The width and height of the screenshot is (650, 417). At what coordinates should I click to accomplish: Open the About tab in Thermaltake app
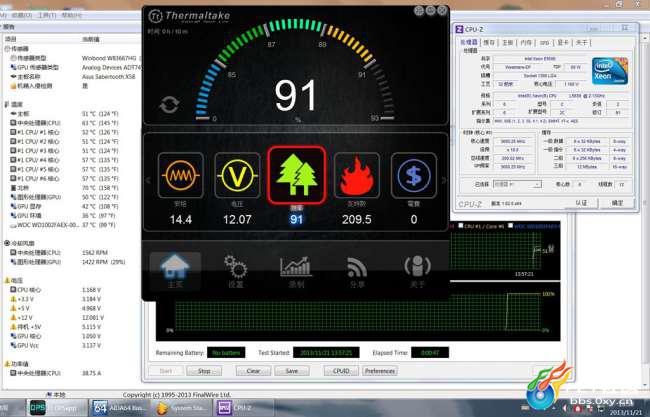(x=417, y=271)
